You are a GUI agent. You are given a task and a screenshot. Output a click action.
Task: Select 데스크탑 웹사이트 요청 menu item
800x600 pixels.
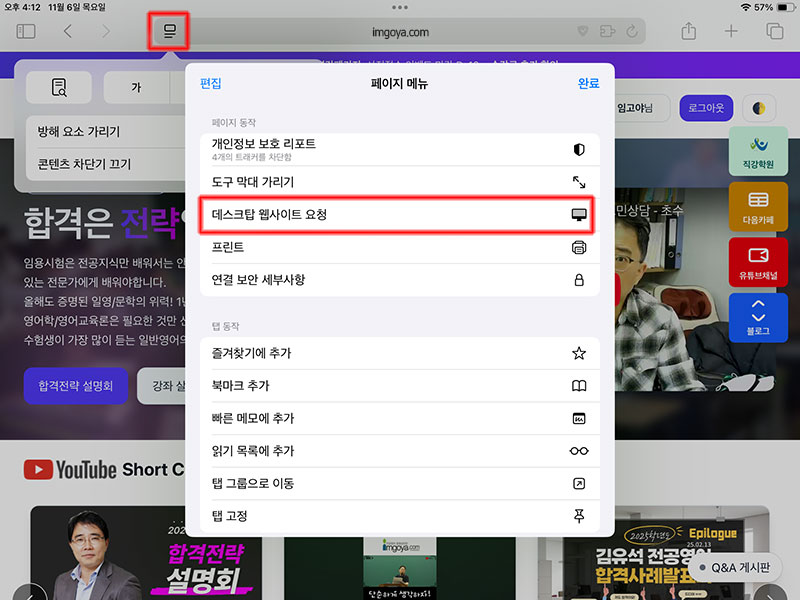point(397,215)
